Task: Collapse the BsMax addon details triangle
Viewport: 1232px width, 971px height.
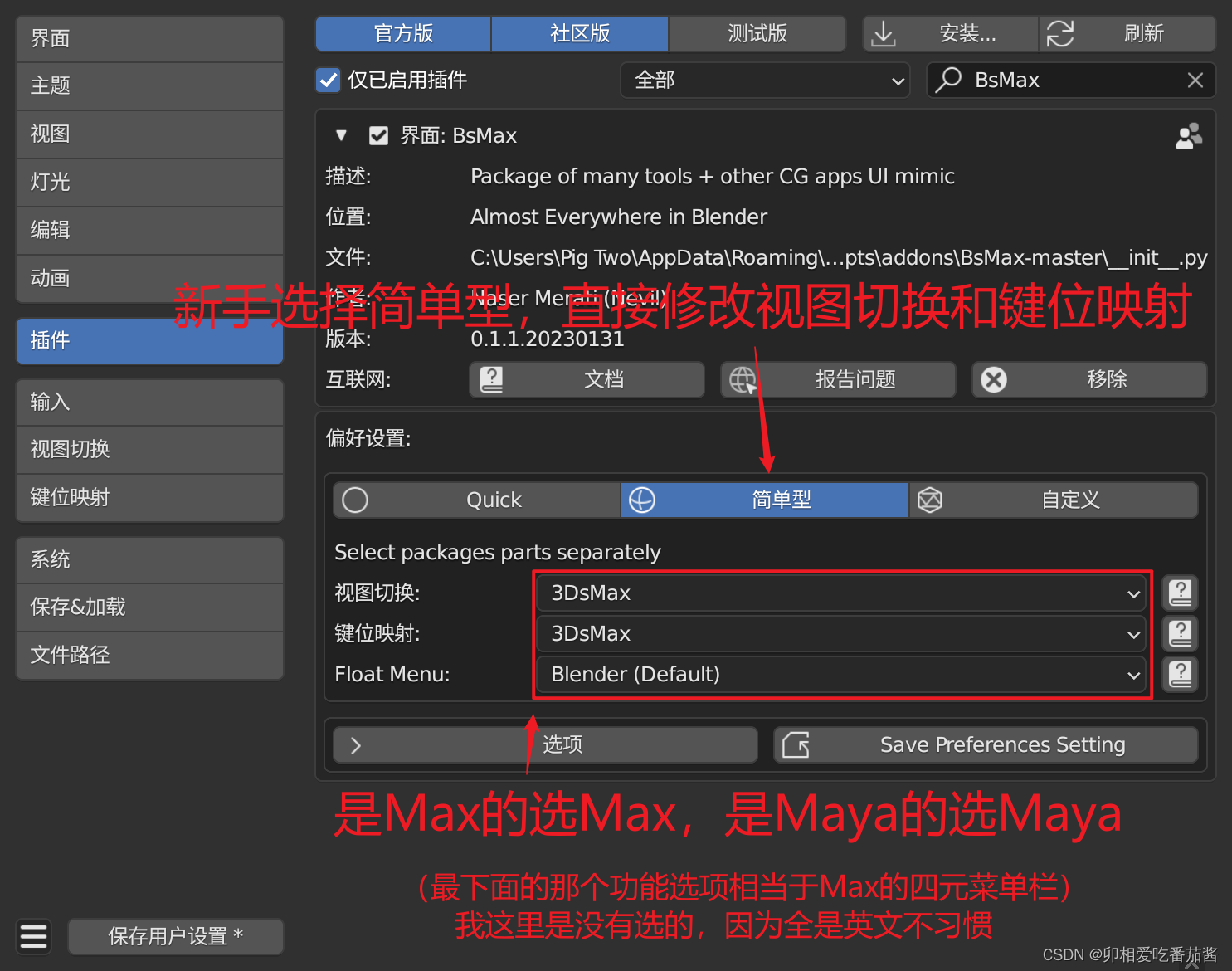Action: 341,136
